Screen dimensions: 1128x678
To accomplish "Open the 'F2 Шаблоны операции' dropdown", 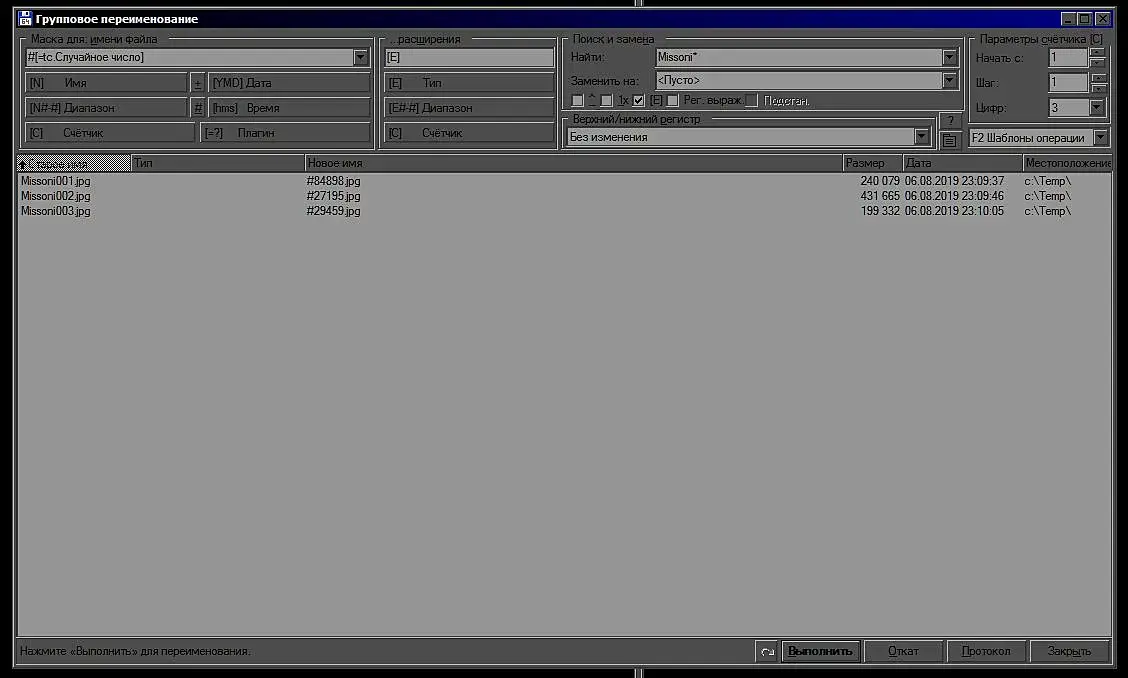I will tap(1101, 137).
